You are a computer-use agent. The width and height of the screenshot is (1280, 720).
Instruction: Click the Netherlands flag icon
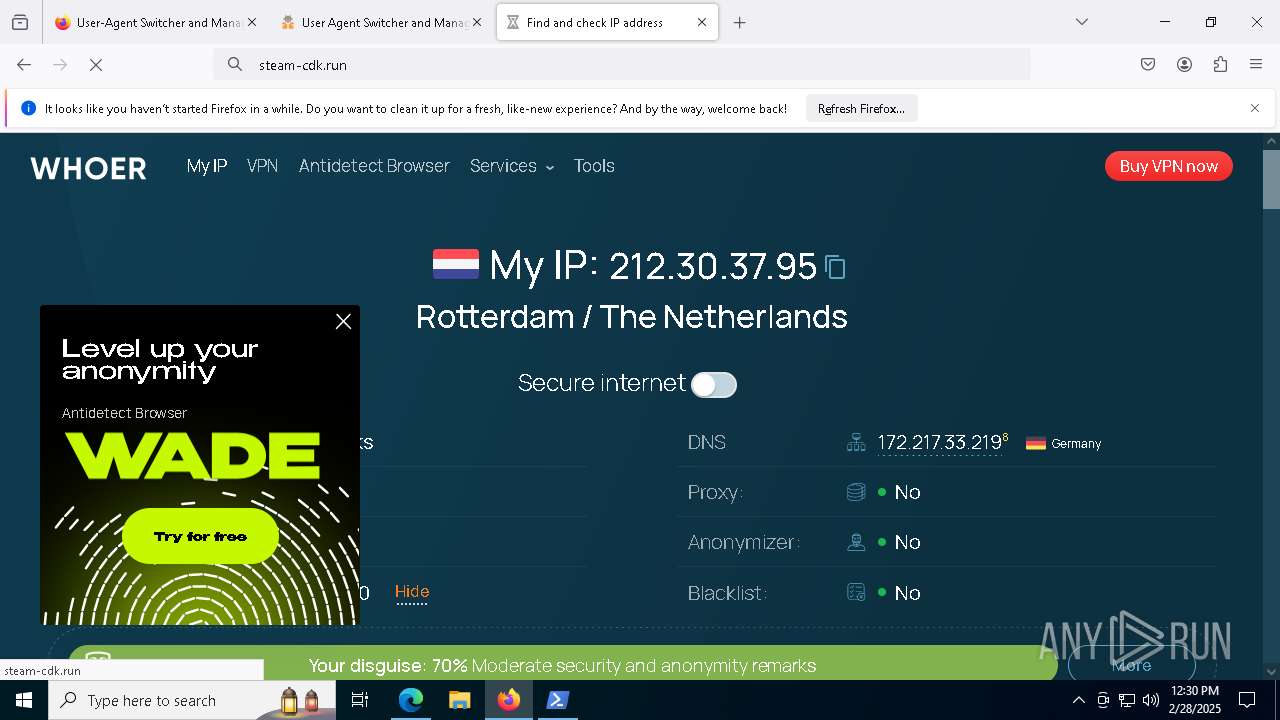(456, 264)
